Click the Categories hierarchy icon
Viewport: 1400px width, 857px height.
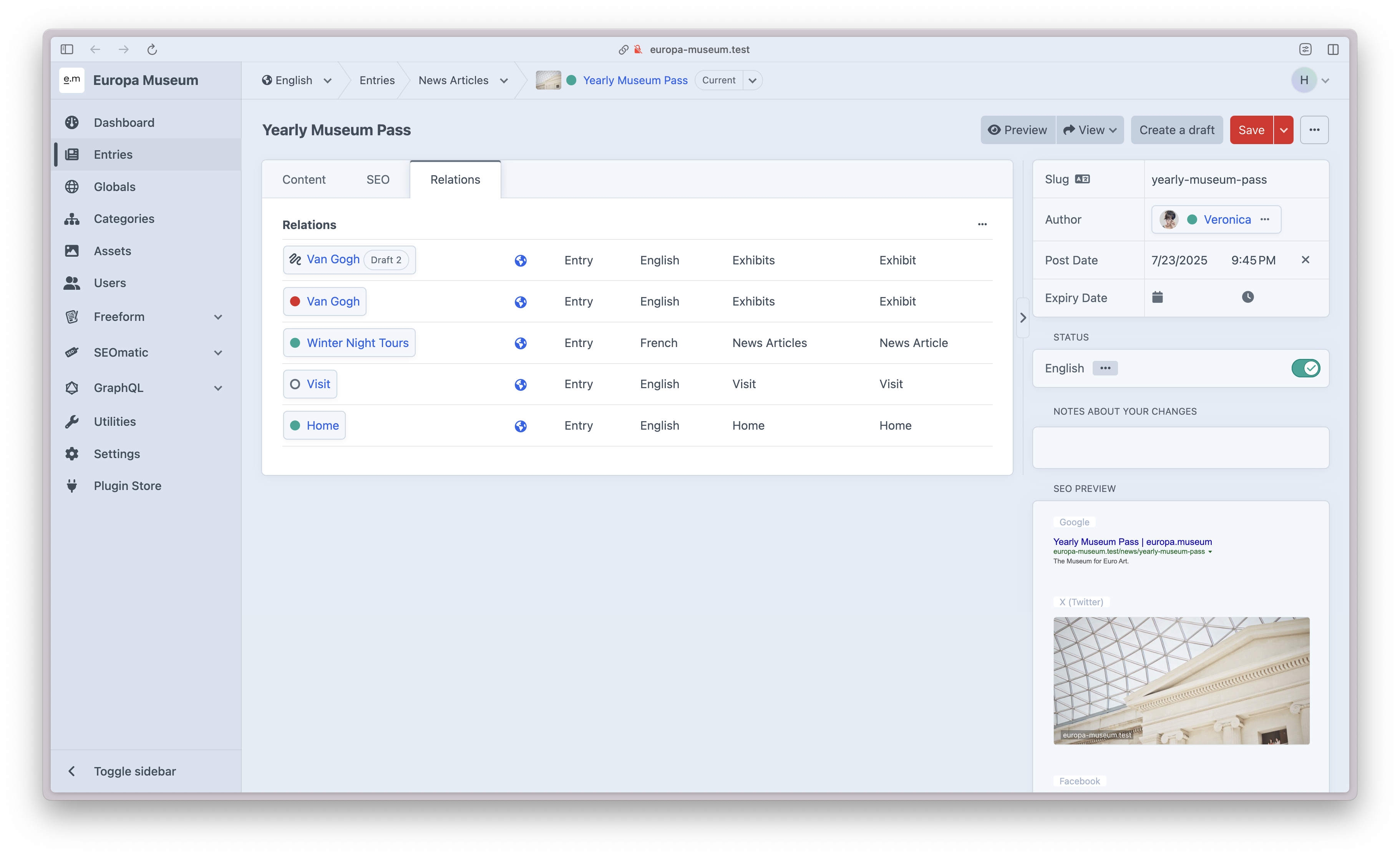[71, 219]
